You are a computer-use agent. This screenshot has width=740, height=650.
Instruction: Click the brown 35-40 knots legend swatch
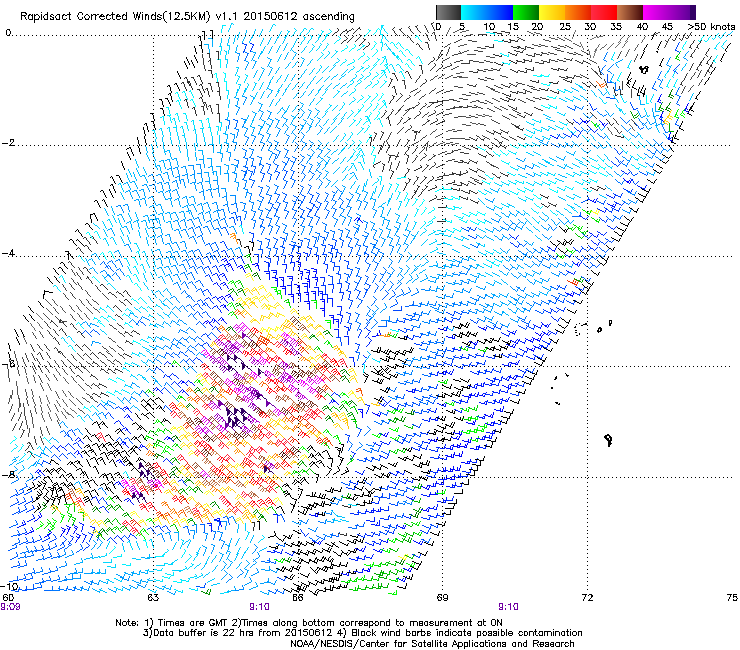pos(630,12)
